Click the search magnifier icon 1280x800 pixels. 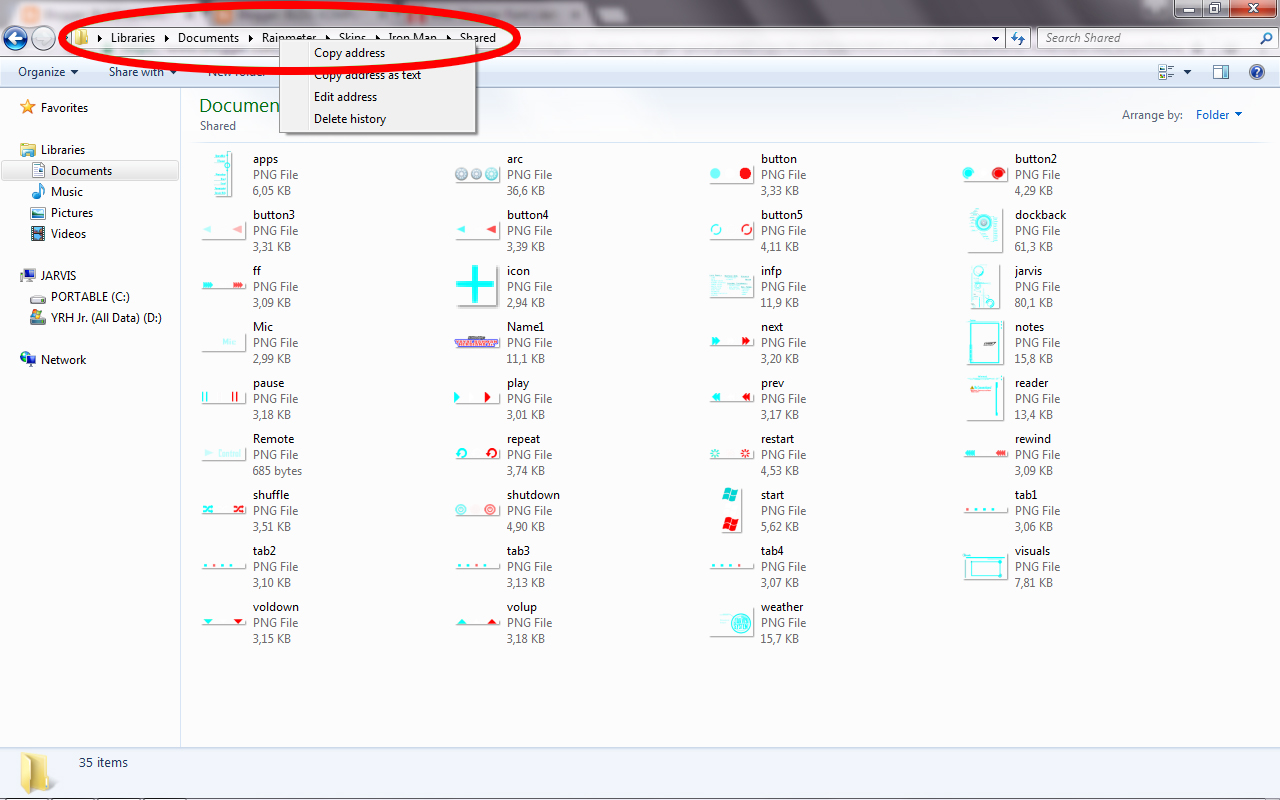(1266, 38)
